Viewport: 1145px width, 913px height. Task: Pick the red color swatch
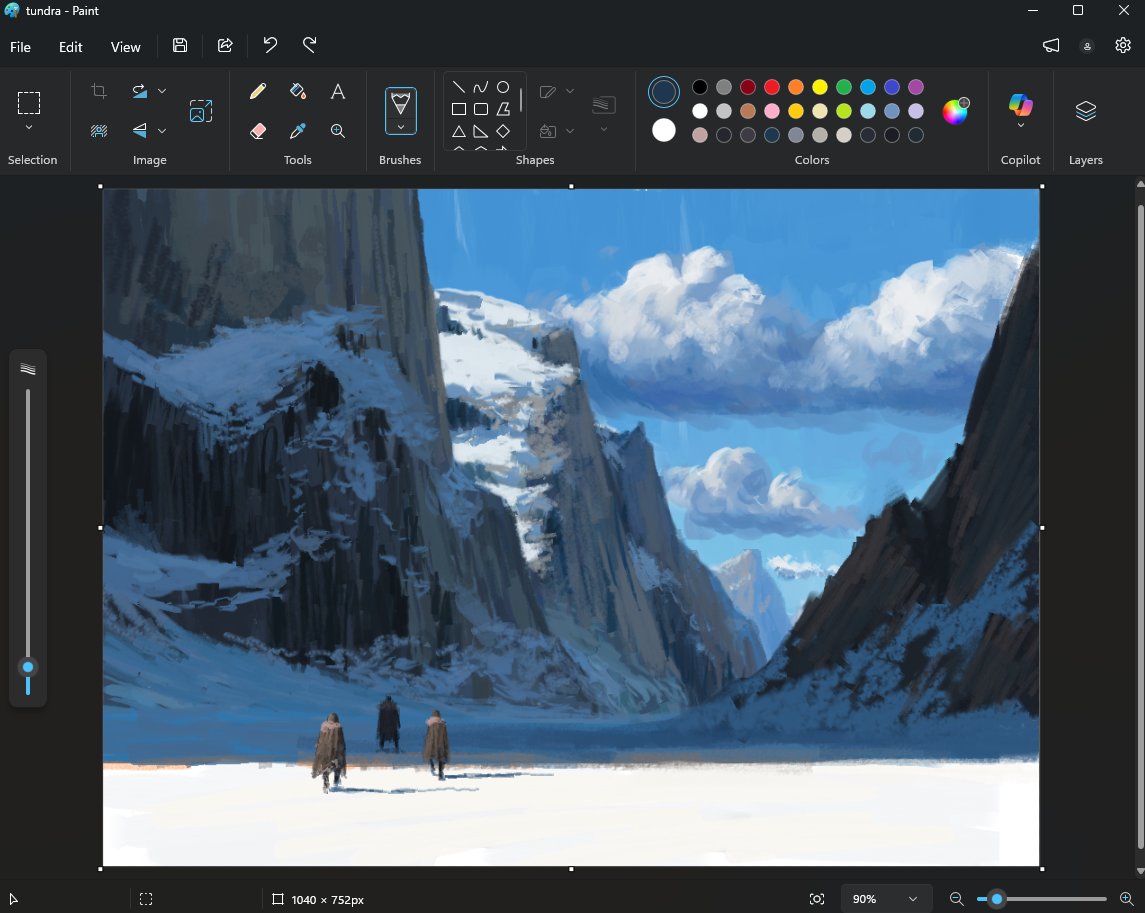pos(772,88)
